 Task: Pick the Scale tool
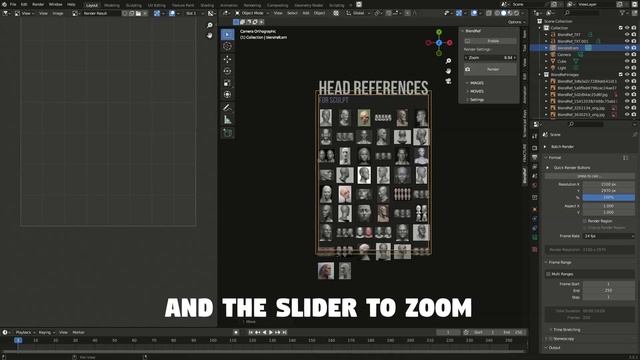pos(227,83)
